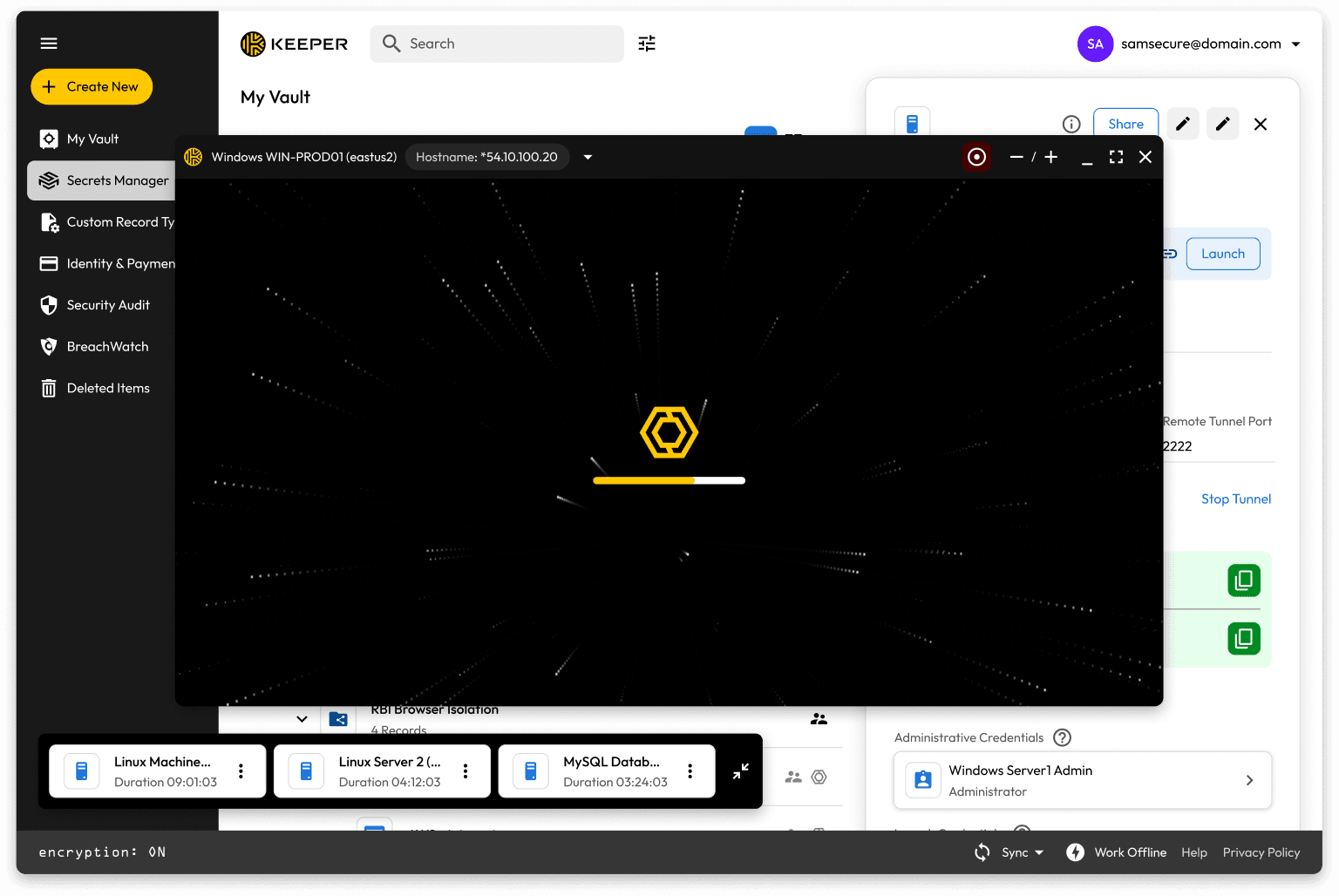This screenshot has height=896, width=1339.
Task: Click shared users icon on RBI folder row
Action: (x=819, y=719)
